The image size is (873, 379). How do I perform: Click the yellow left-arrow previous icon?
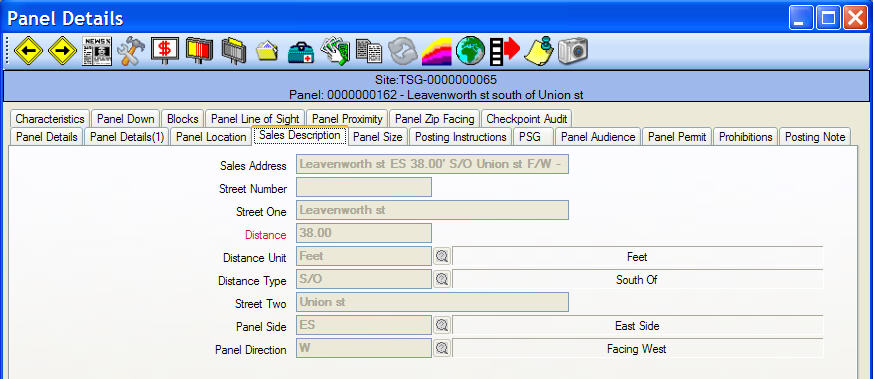28,52
